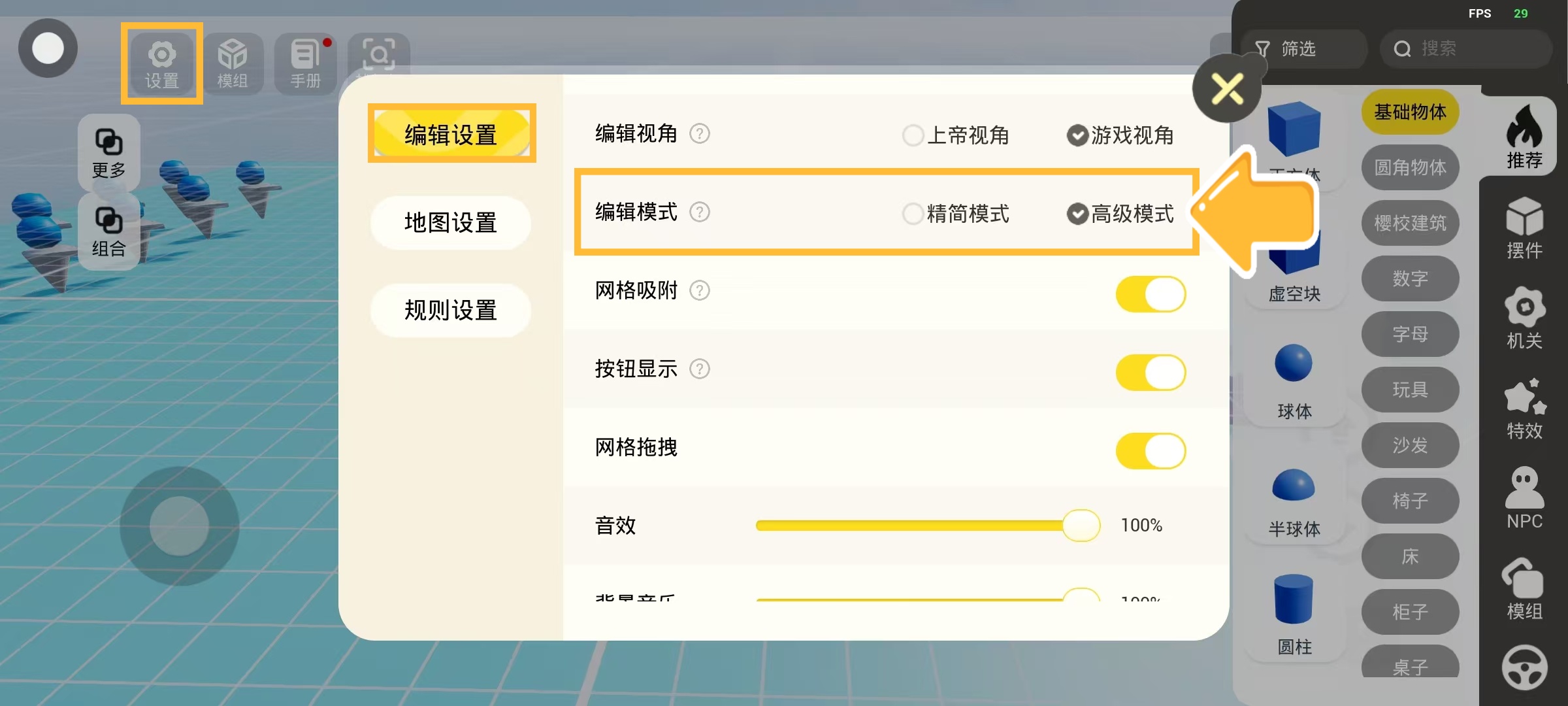Open the NPC category icon

point(1524,497)
